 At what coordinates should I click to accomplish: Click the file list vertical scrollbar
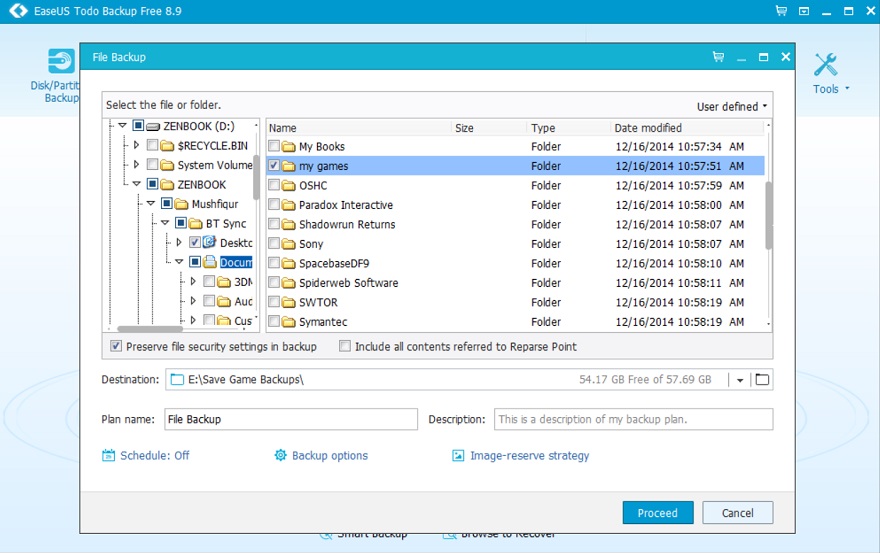tap(768, 215)
